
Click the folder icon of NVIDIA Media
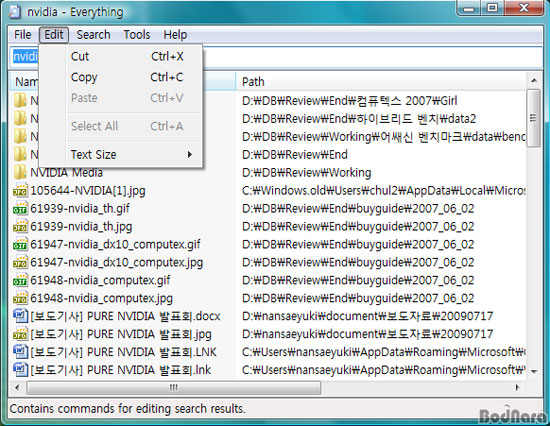[20, 172]
